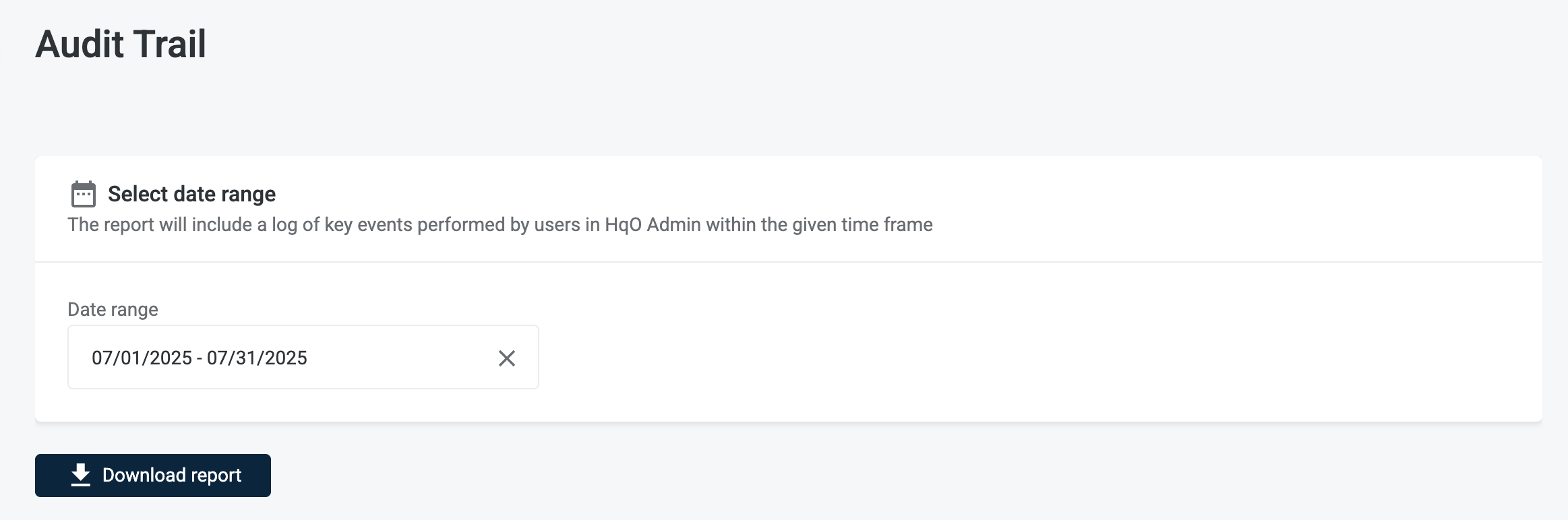Click the start date 07/01/2025
This screenshot has height=520, width=1568.
point(142,358)
